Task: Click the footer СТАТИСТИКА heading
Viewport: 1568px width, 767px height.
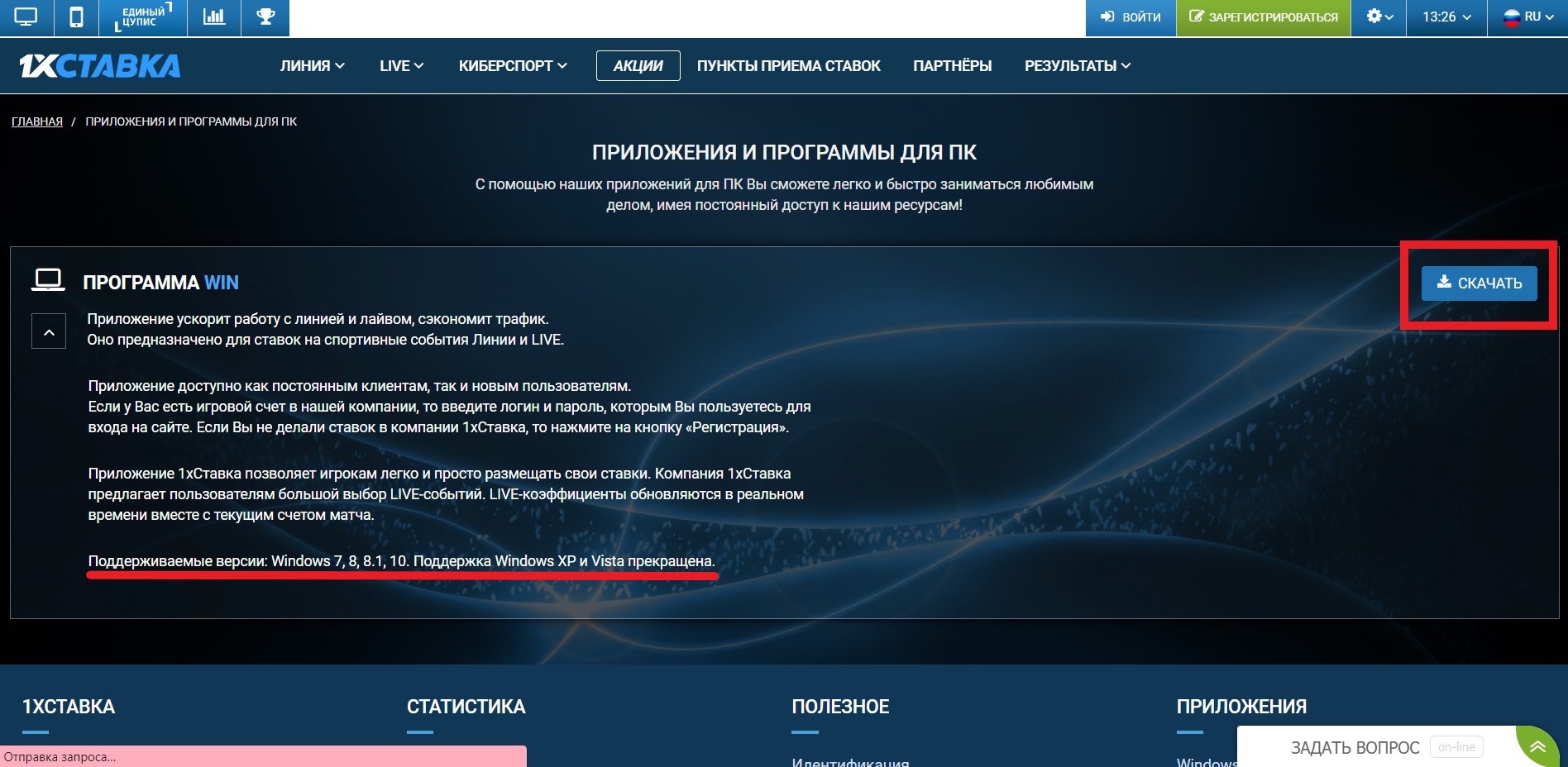Action: tap(466, 707)
